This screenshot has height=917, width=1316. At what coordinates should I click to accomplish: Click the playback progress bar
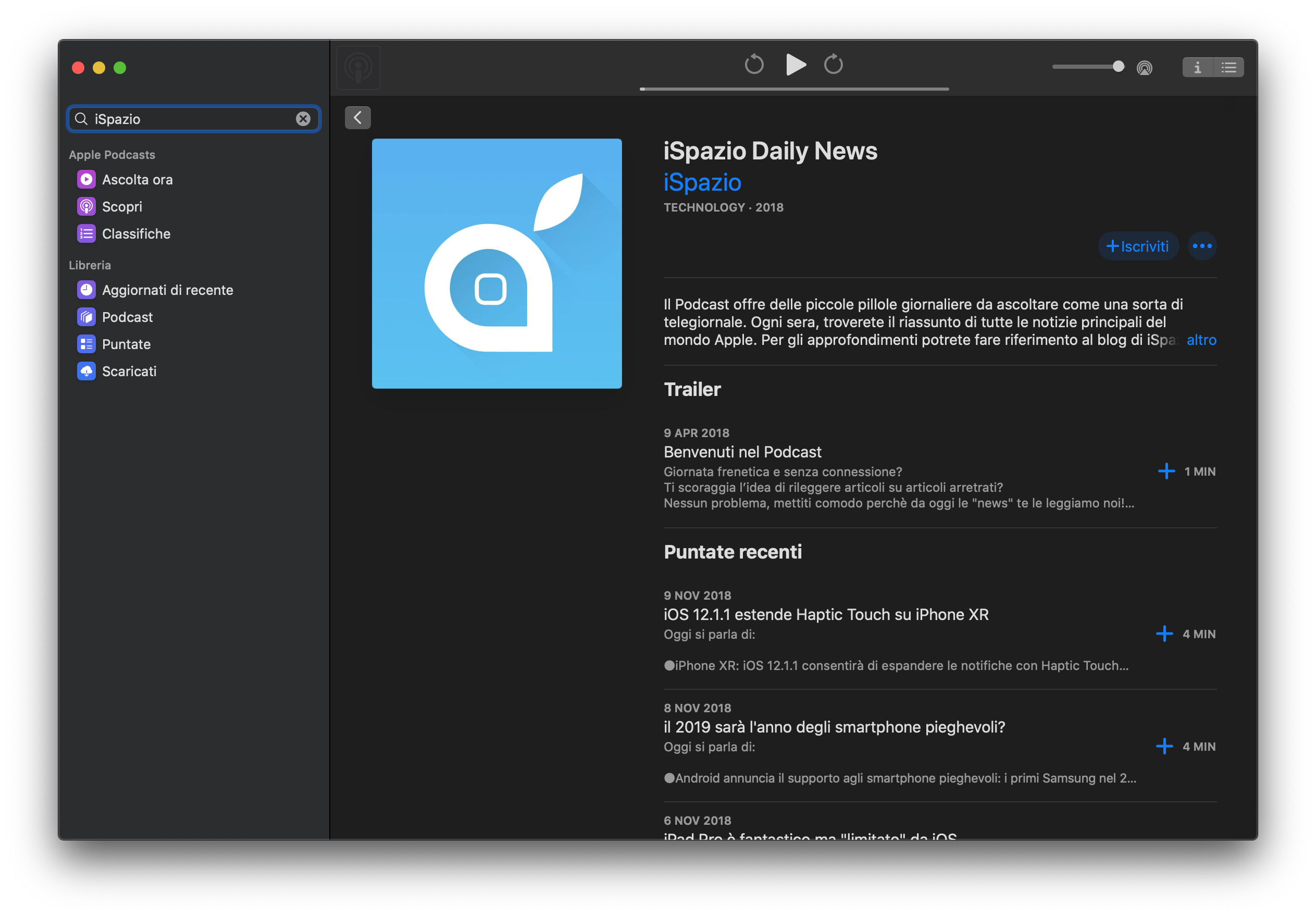794,90
